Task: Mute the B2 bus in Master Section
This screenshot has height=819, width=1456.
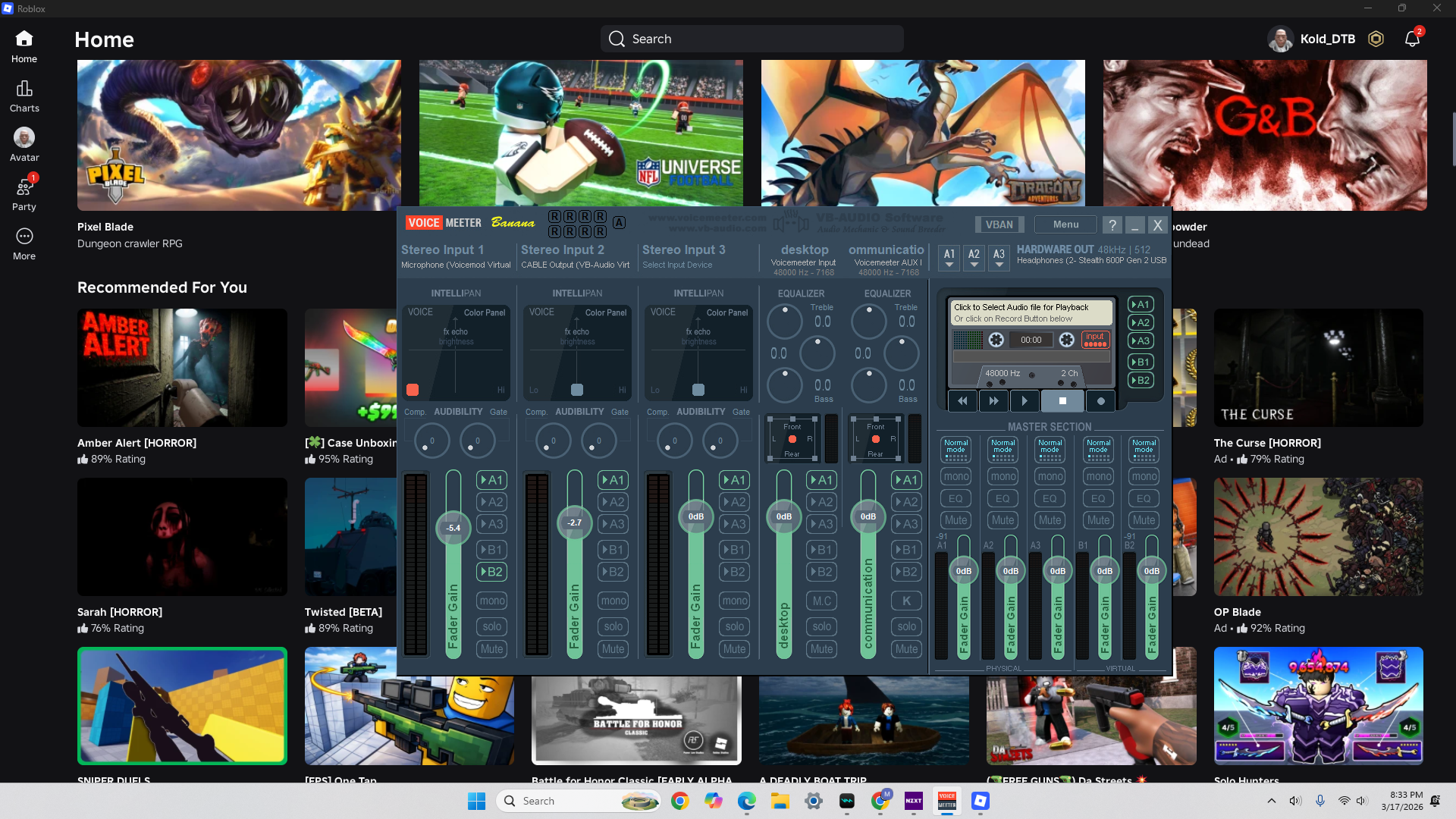Action: click(1144, 520)
